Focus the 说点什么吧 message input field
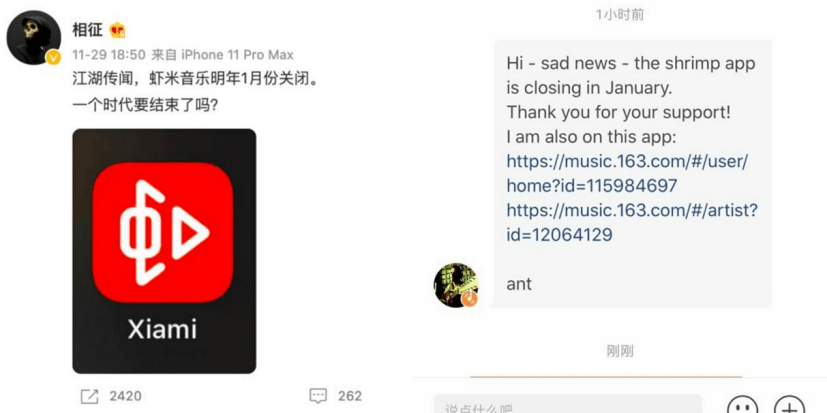 pos(568,404)
